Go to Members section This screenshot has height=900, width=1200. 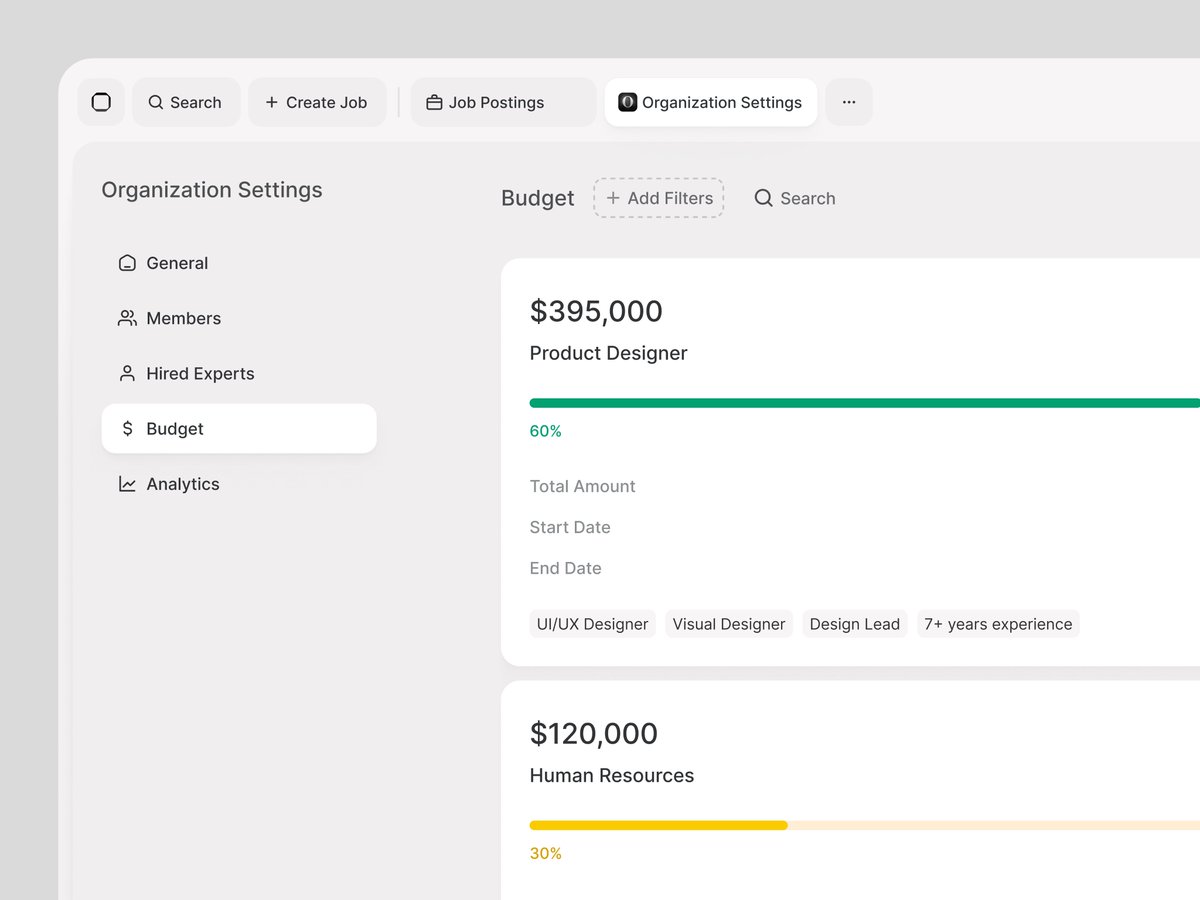click(239, 318)
